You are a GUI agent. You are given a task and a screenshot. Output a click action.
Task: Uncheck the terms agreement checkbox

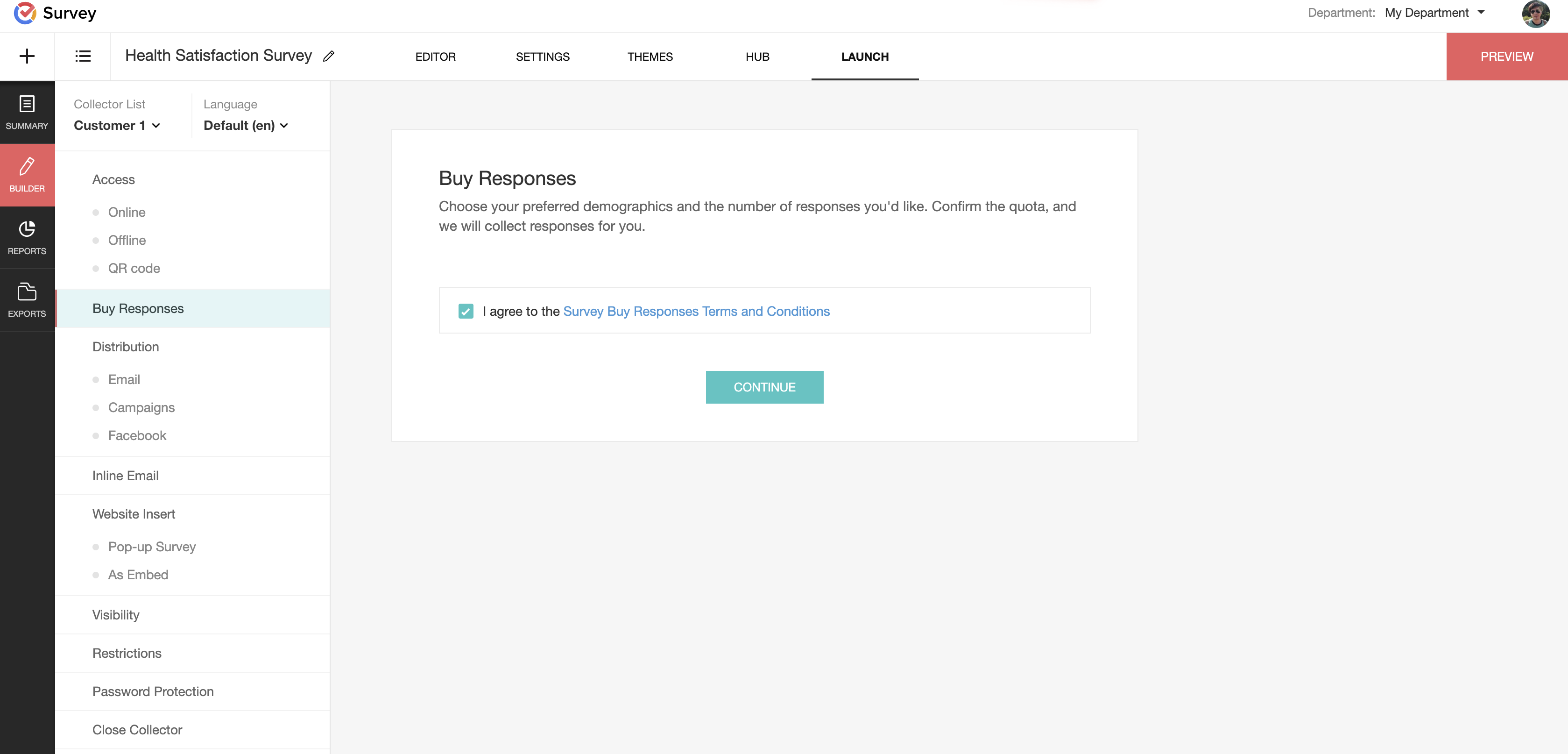[x=466, y=311]
